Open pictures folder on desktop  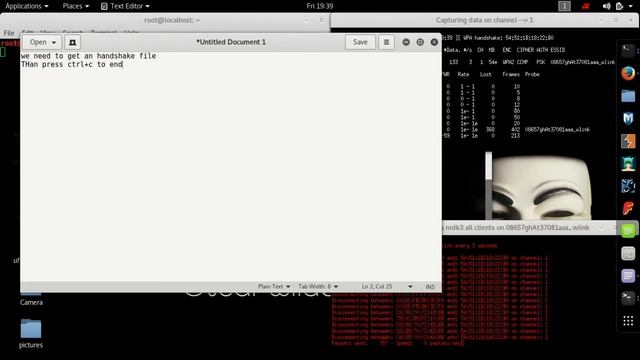[31, 333]
